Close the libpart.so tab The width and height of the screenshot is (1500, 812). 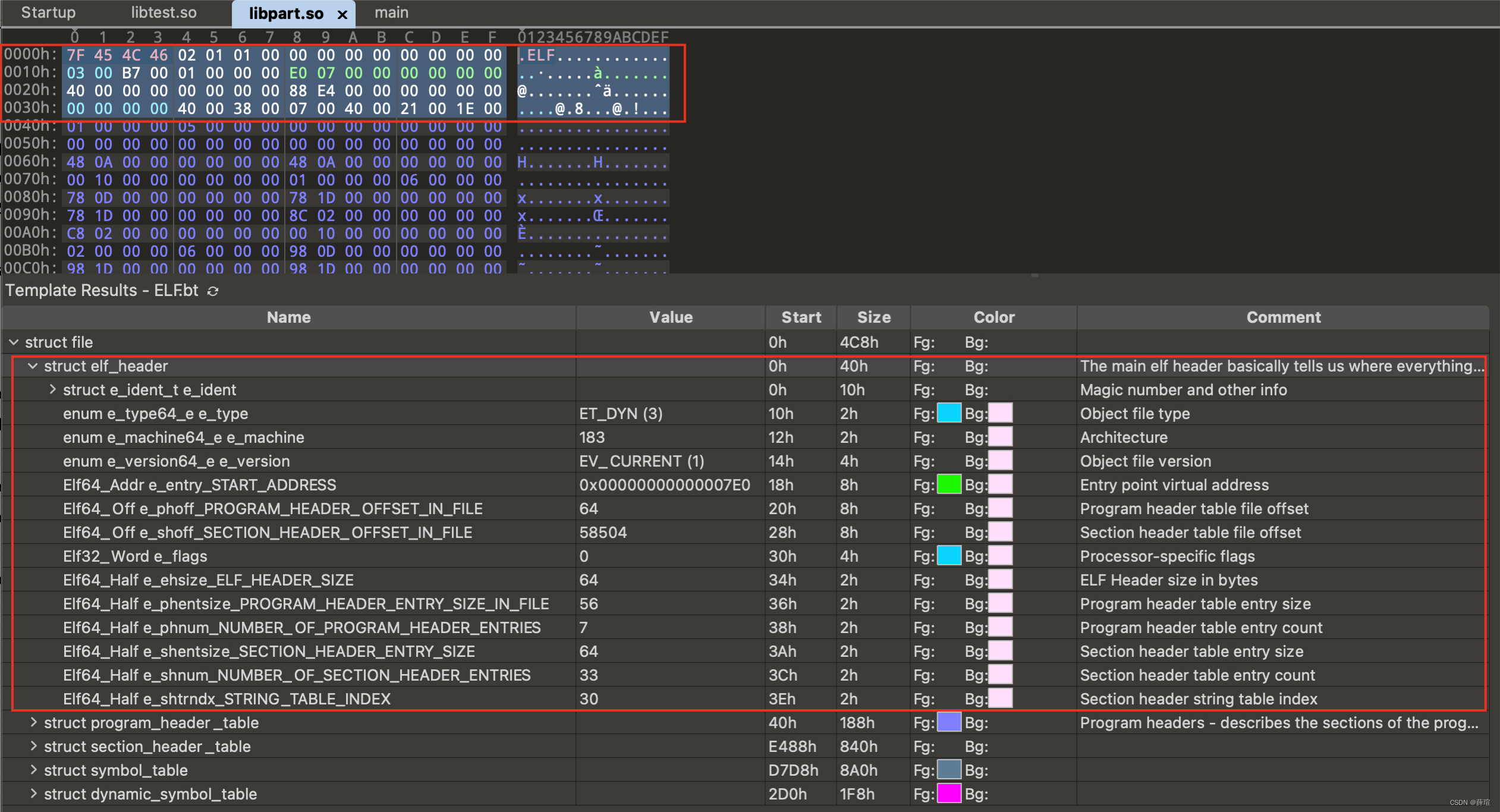(x=342, y=14)
